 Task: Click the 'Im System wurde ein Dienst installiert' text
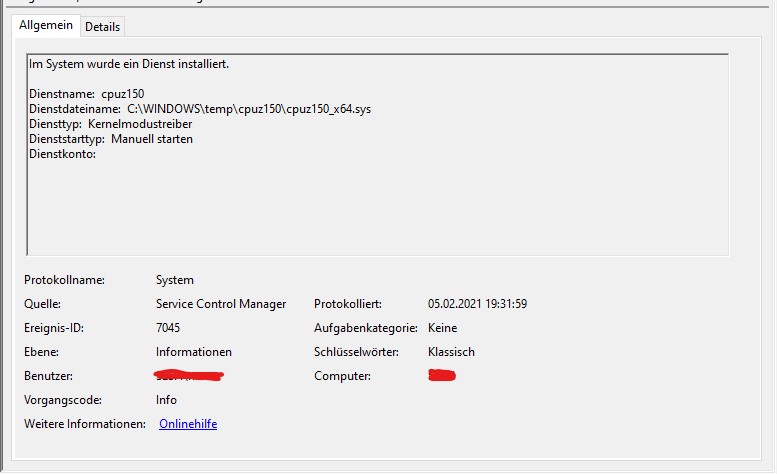coord(129,64)
